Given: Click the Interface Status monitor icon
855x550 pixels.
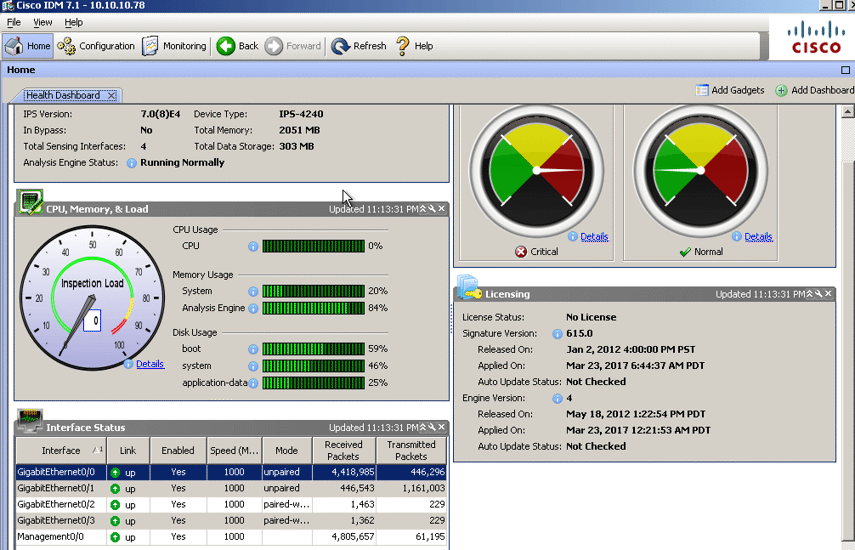Looking at the screenshot, I should tap(29, 420).
